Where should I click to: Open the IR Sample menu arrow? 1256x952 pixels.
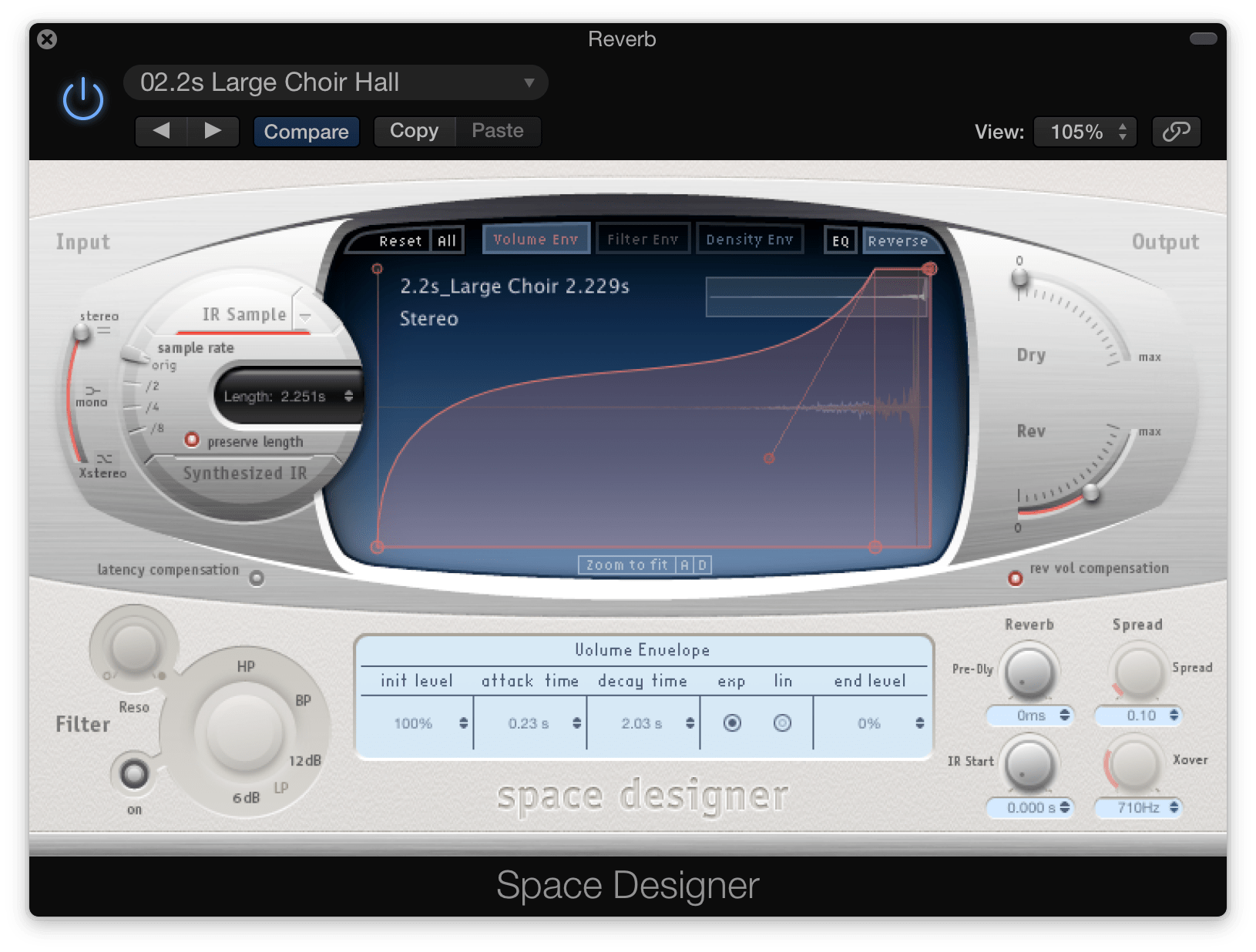point(305,316)
